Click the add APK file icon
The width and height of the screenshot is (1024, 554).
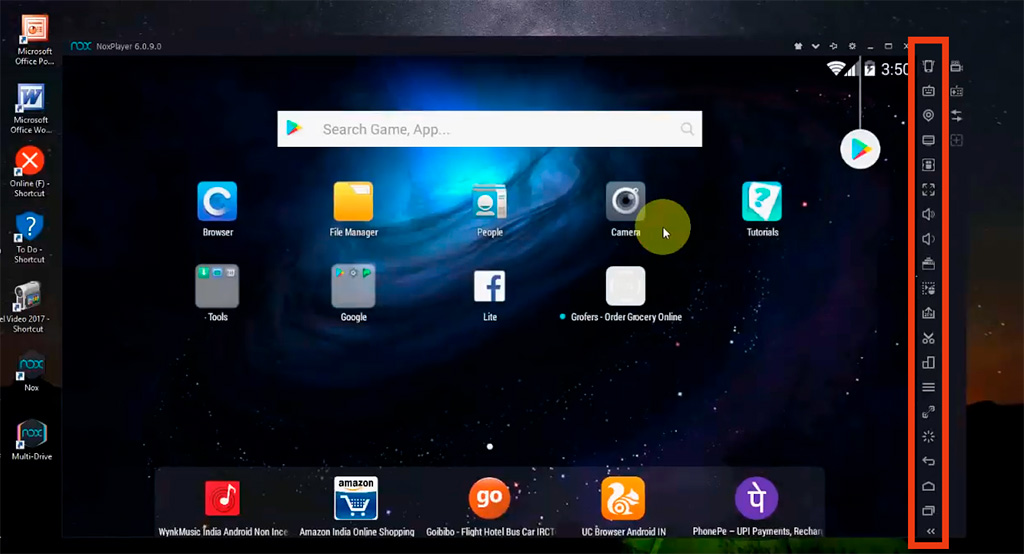[928, 313]
